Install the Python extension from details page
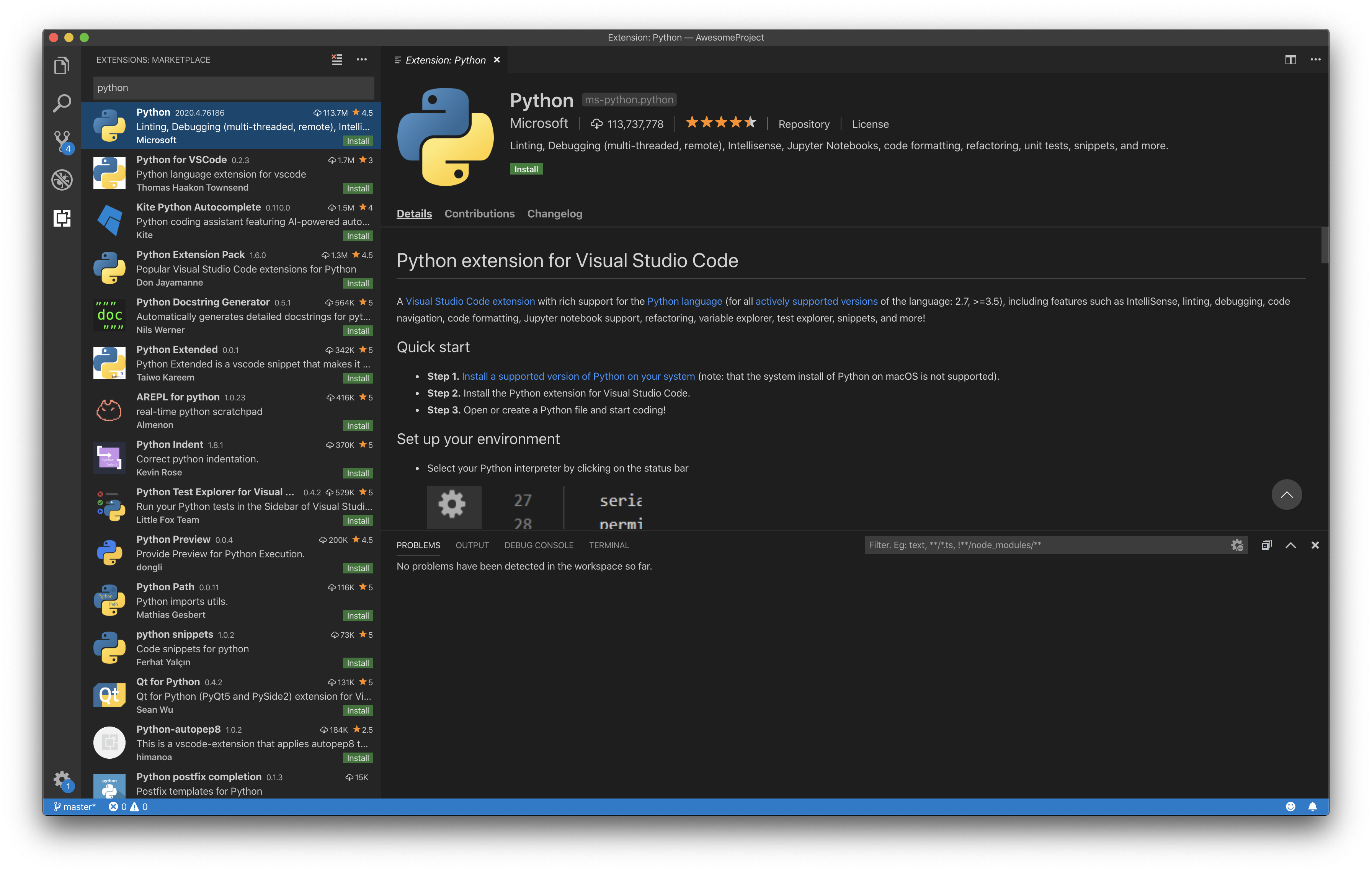 [x=526, y=169]
